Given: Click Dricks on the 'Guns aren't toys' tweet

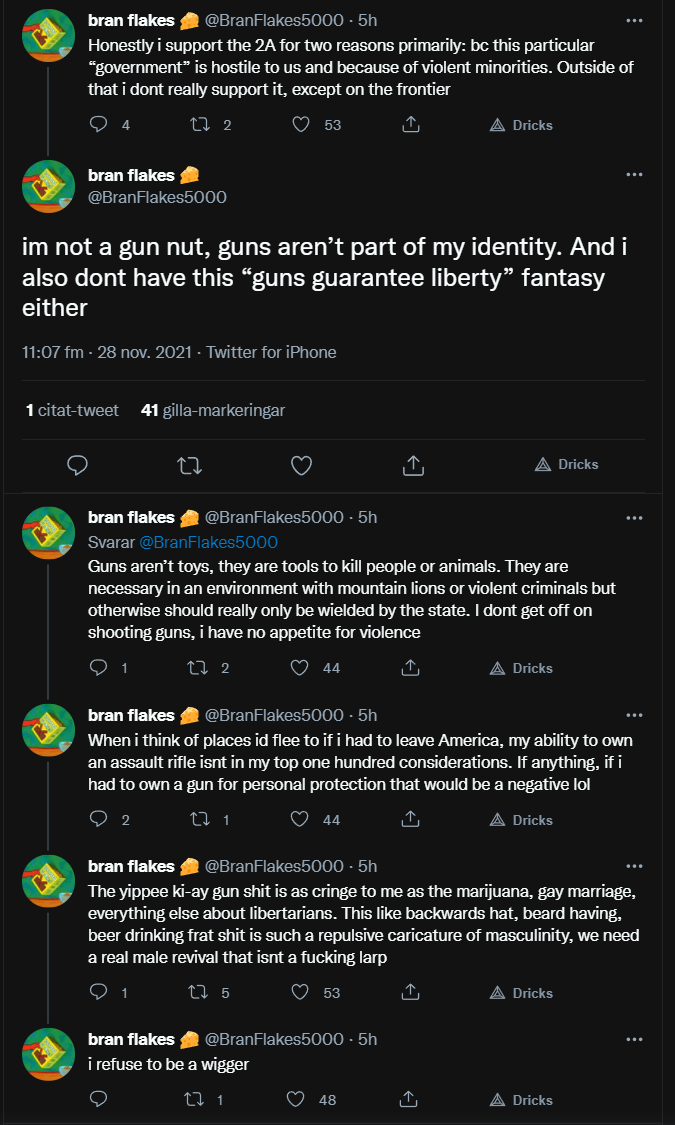Looking at the screenshot, I should (x=523, y=668).
